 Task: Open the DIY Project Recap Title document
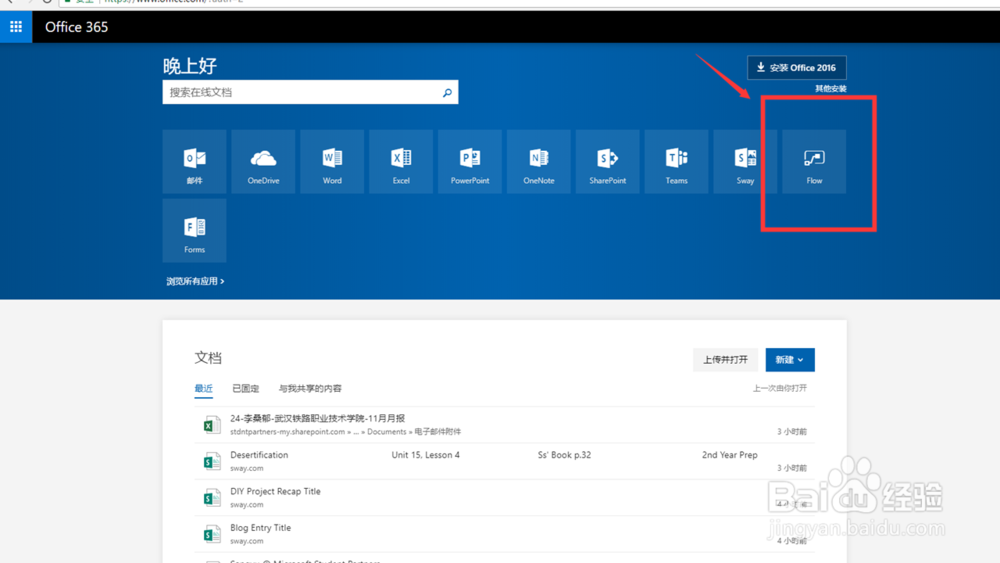(276, 491)
